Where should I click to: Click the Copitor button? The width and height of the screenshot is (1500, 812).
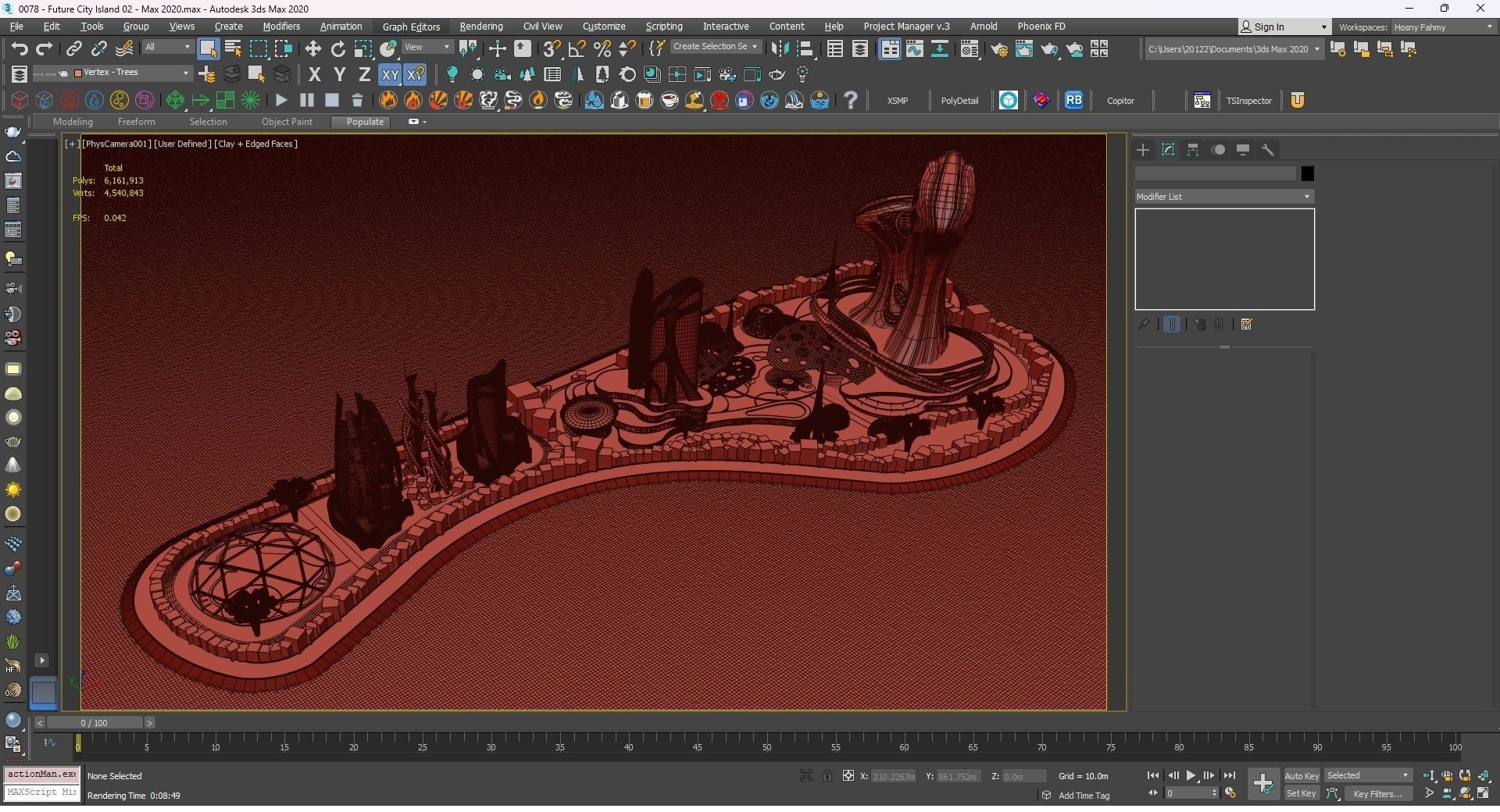1120,101
